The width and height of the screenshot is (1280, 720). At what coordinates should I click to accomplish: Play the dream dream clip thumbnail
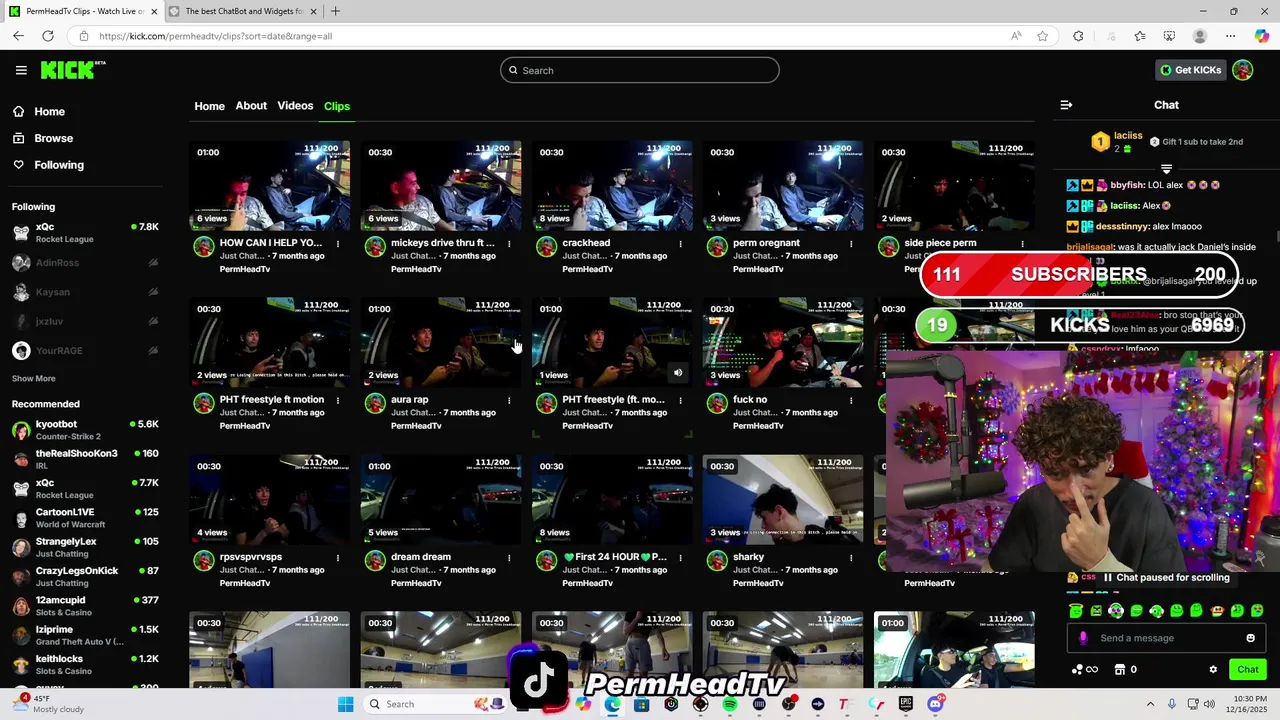[x=441, y=500]
